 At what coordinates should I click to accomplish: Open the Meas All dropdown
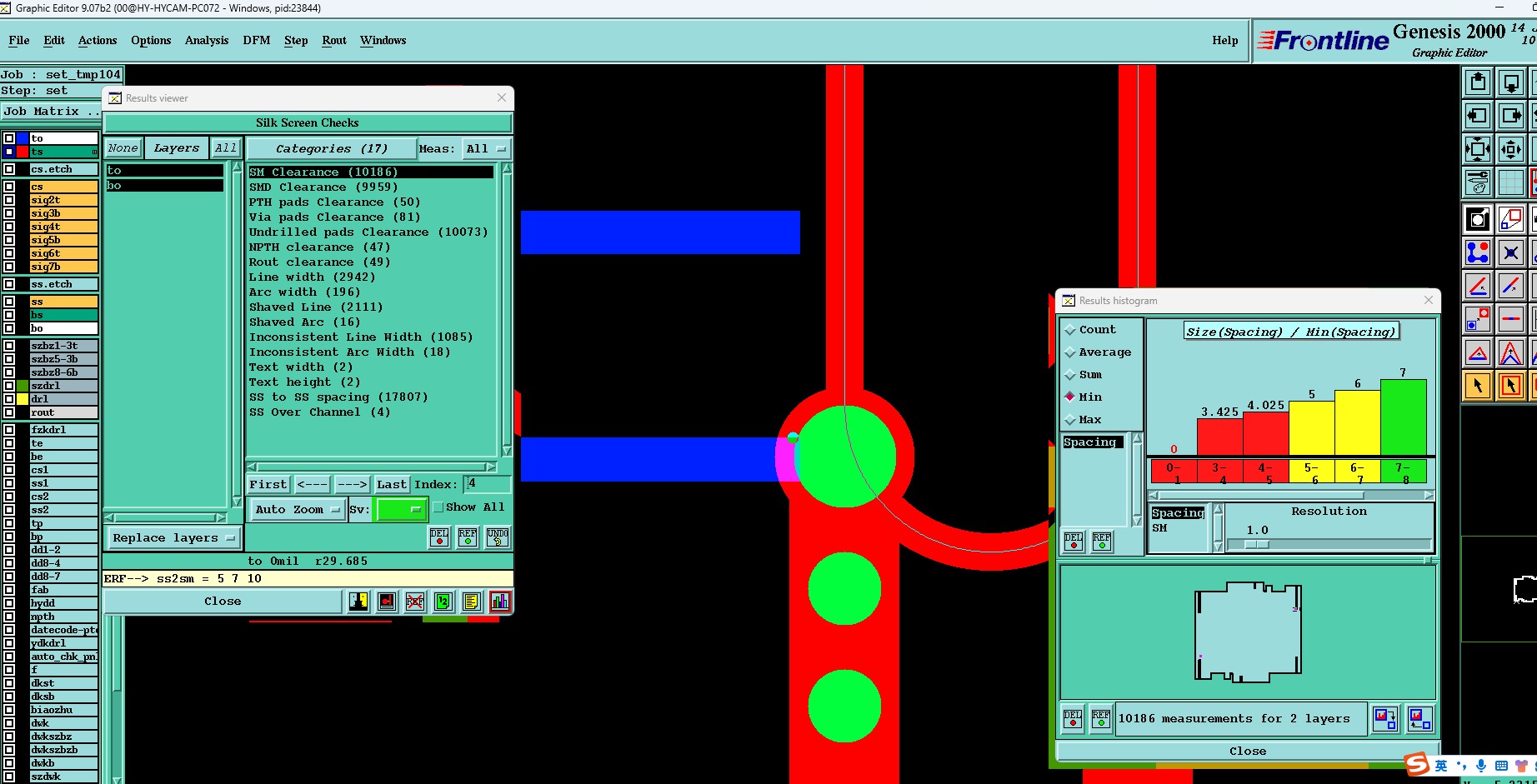487,149
